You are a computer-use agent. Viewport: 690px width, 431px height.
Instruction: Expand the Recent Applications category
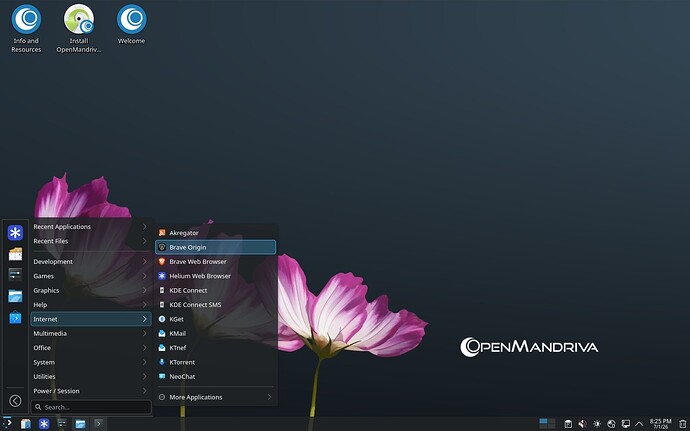[x=91, y=227]
